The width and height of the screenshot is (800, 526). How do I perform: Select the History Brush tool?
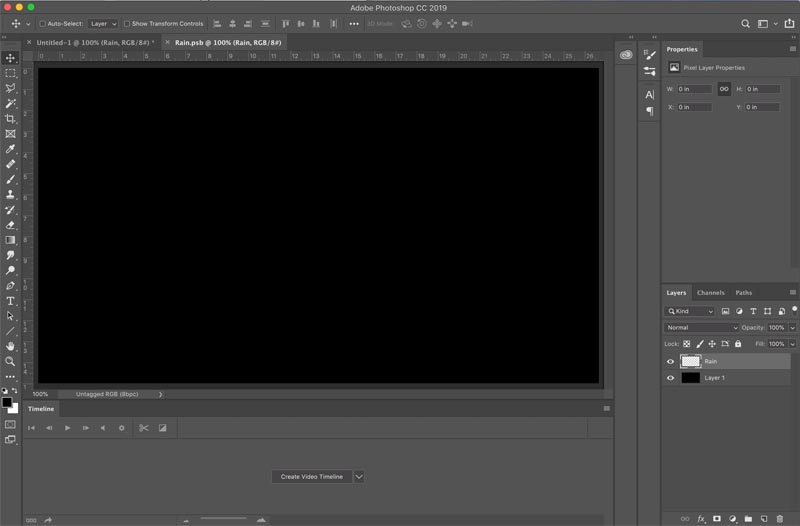coord(10,210)
